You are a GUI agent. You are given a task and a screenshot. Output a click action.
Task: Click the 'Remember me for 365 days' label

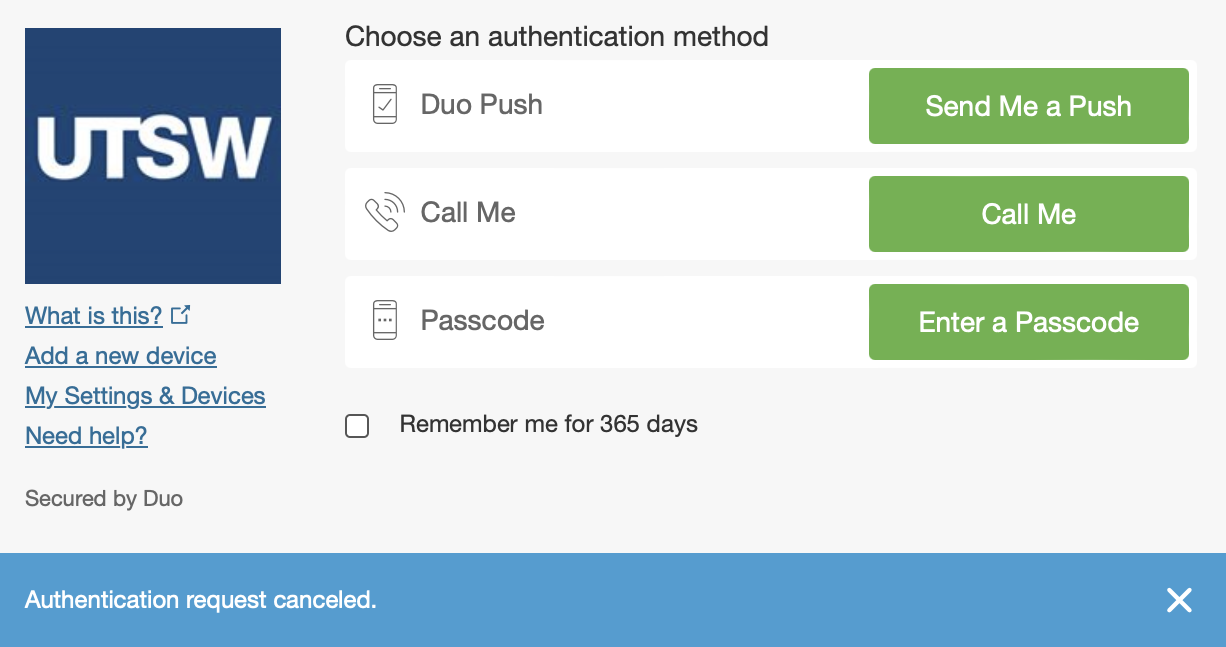point(548,424)
